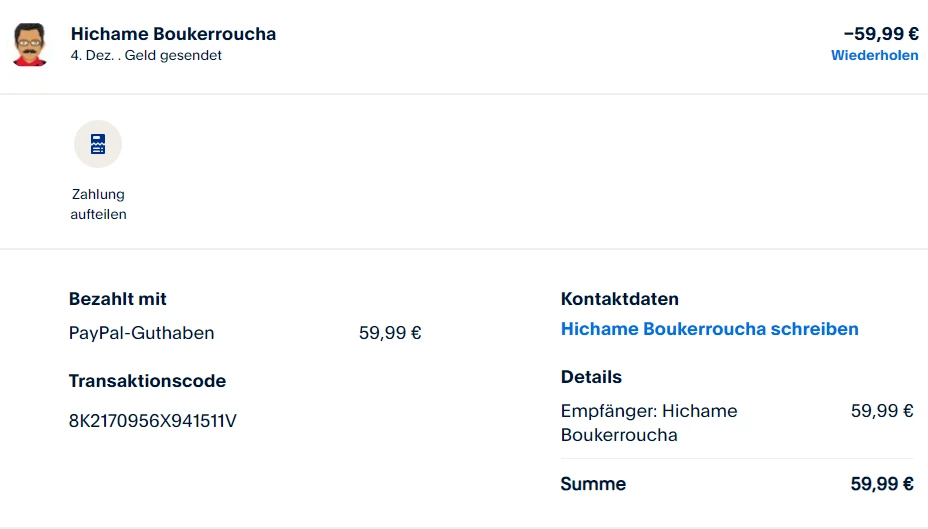Click Wiederholen to repeat the payment
The width and height of the screenshot is (928, 529).
874,56
